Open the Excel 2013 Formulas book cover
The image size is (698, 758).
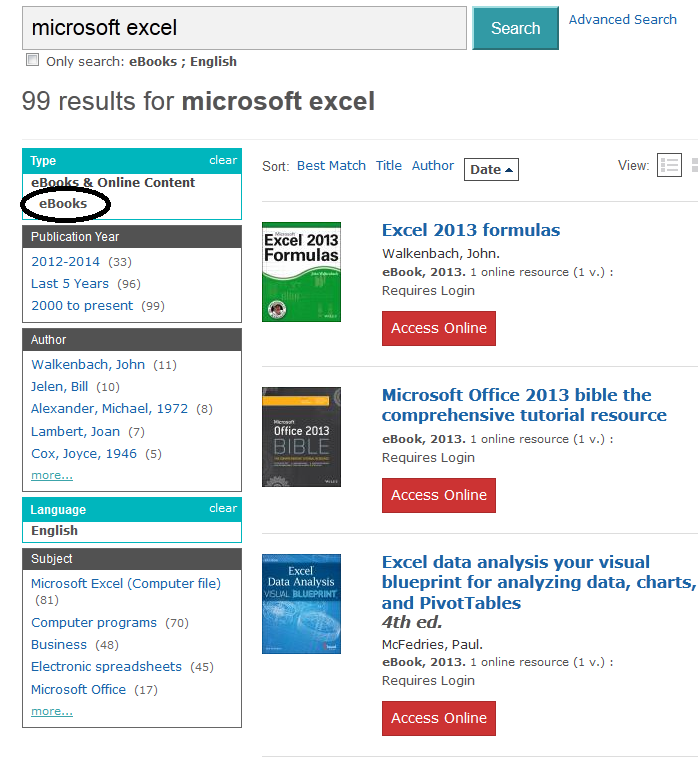301,271
